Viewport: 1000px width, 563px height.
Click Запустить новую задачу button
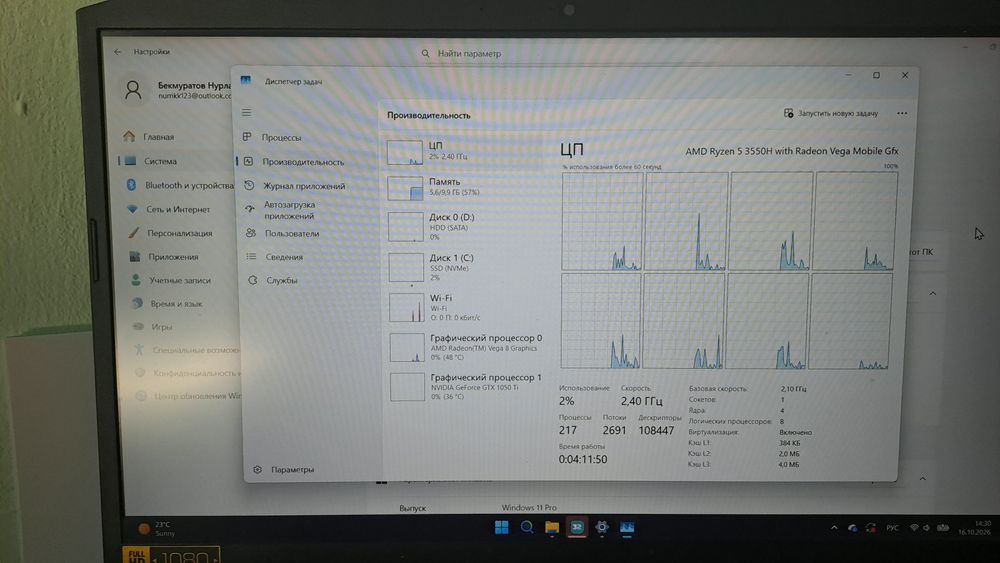coord(831,113)
